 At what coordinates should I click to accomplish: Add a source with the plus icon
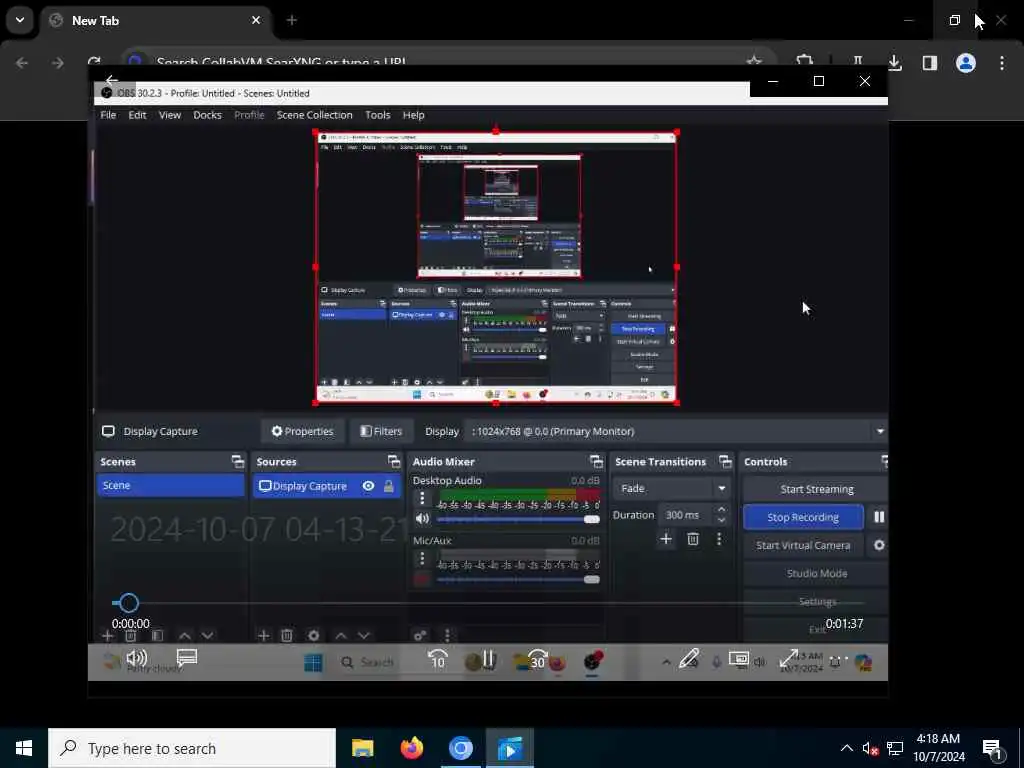(263, 635)
